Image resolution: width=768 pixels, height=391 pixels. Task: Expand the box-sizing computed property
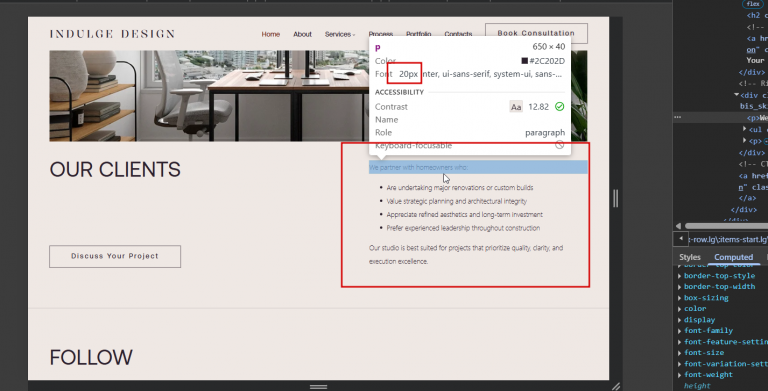point(680,298)
